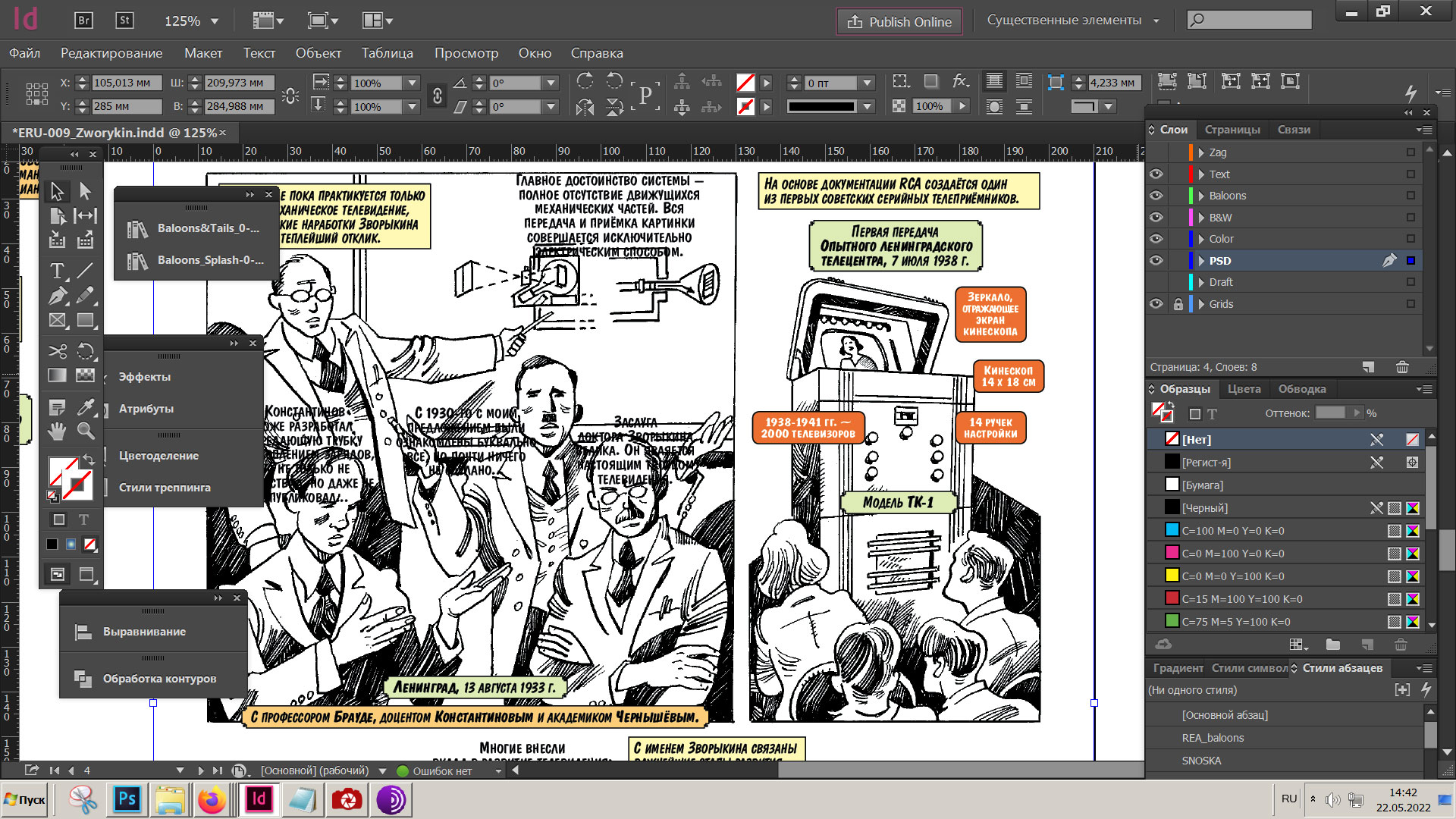Viewport: 1456px width, 819px height.
Task: Click create new layer icon in Layers panel
Action: [1368, 367]
